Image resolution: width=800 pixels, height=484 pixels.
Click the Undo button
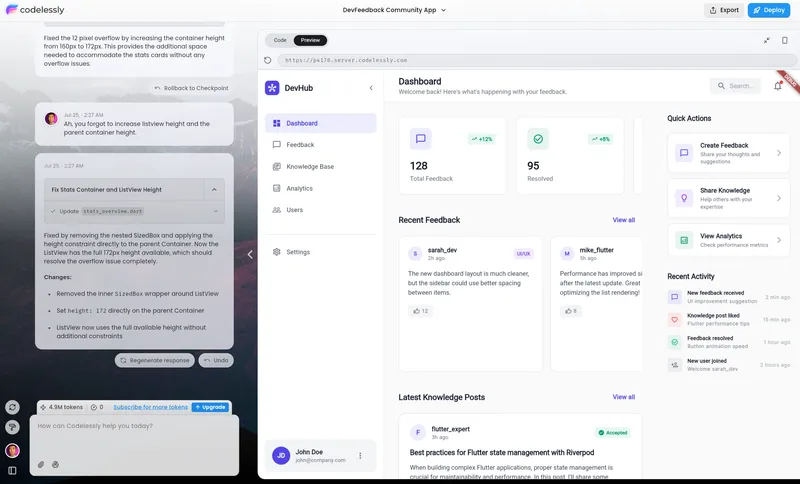216,360
